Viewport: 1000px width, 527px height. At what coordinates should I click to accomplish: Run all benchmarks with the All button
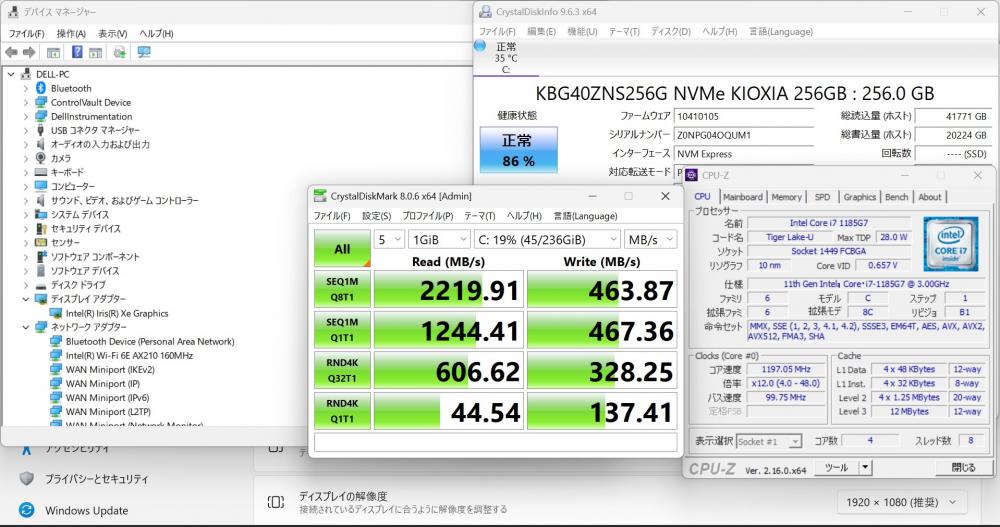point(342,248)
